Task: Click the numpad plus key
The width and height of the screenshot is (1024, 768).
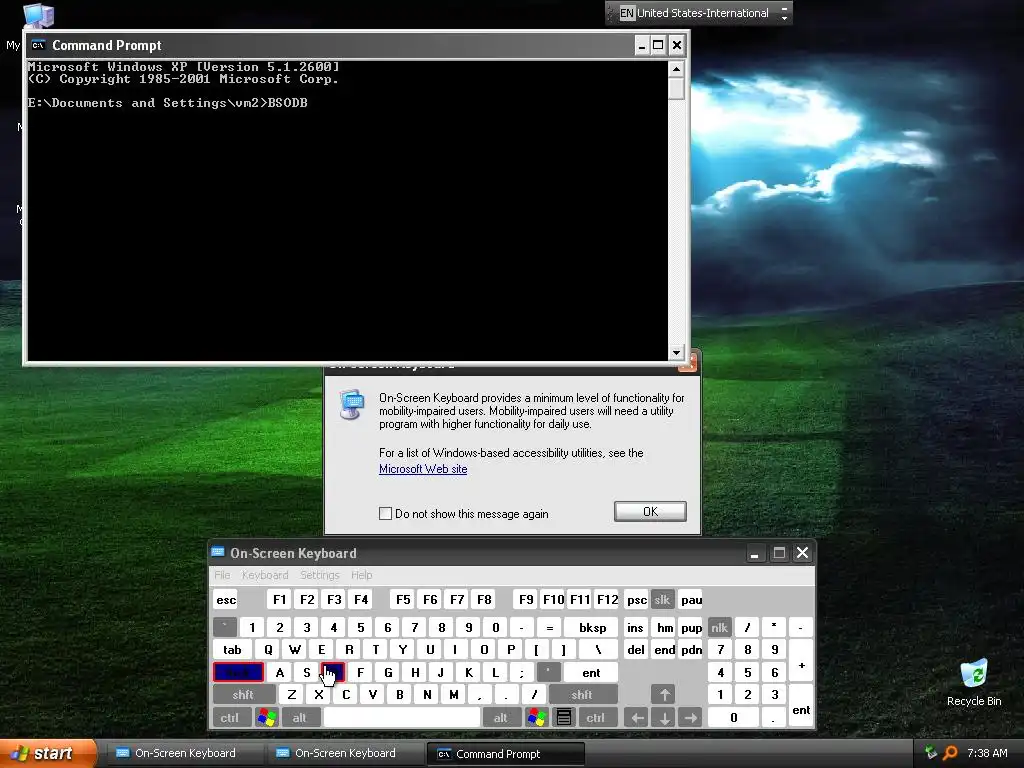Action: click(801, 661)
